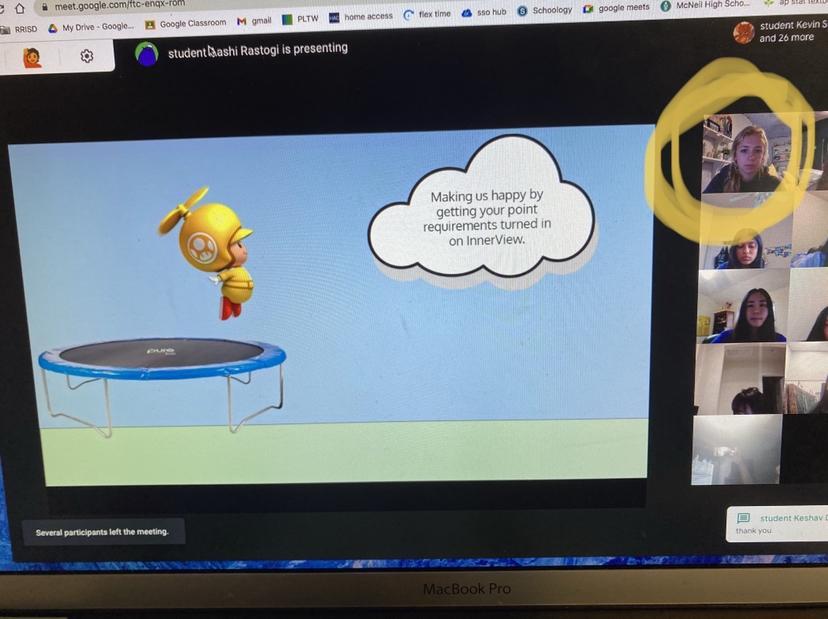
Task: Open McNeil High Scho... bookmark
Action: click(x=705, y=5)
